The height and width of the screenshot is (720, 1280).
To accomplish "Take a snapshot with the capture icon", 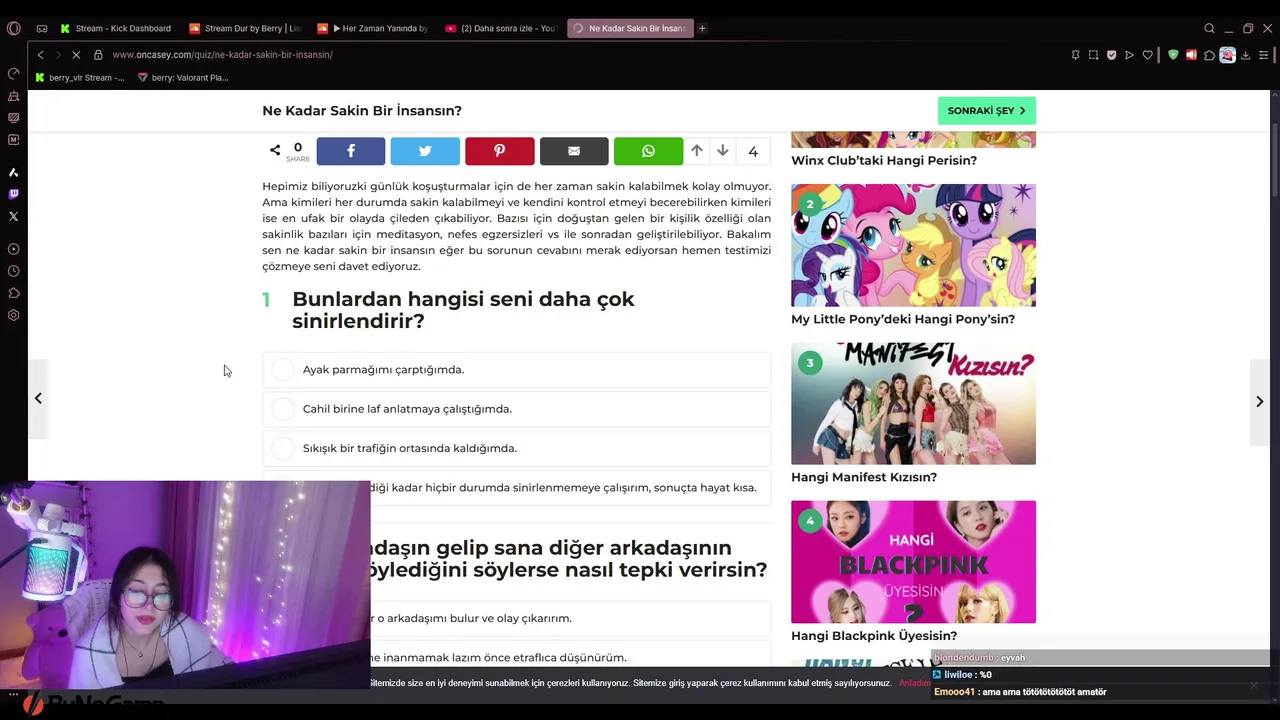I will [1093, 55].
